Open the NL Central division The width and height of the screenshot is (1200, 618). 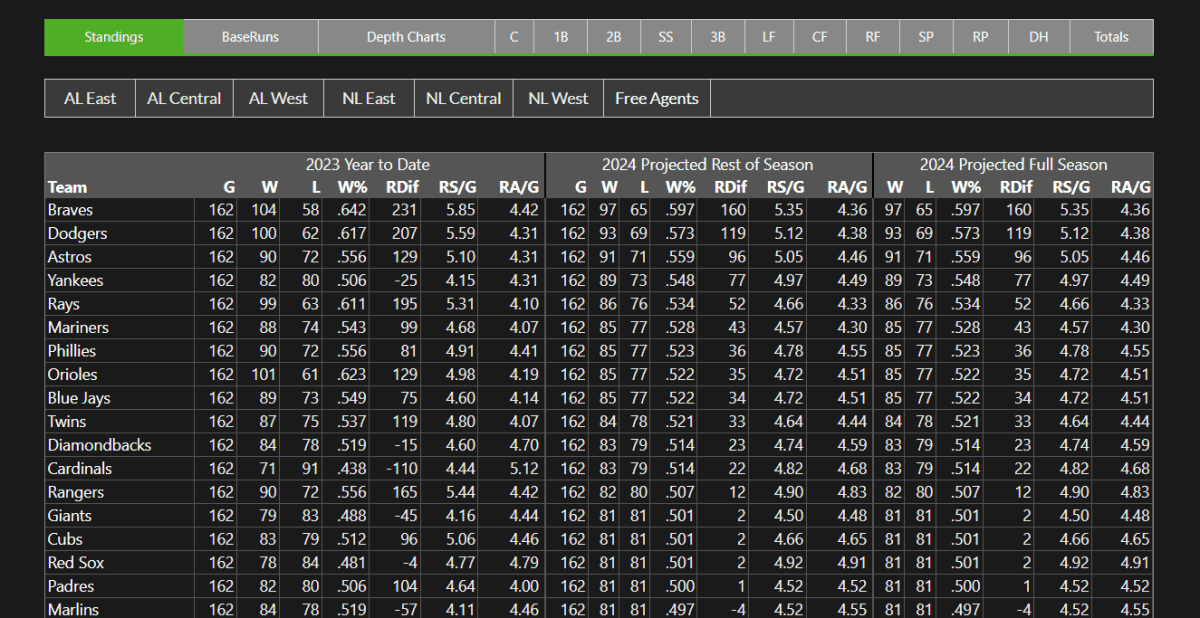click(463, 98)
